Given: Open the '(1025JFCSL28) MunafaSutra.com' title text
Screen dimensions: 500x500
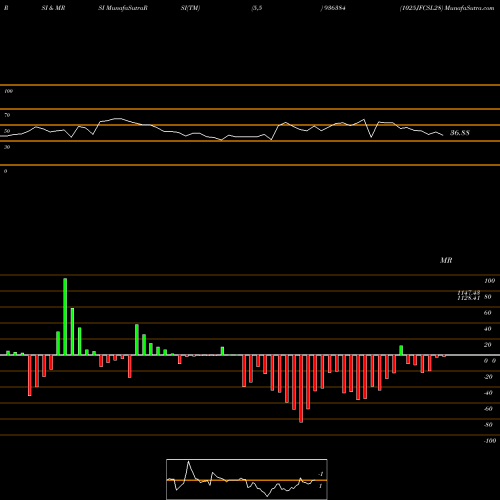Looking at the screenshot, I should pos(447,8).
